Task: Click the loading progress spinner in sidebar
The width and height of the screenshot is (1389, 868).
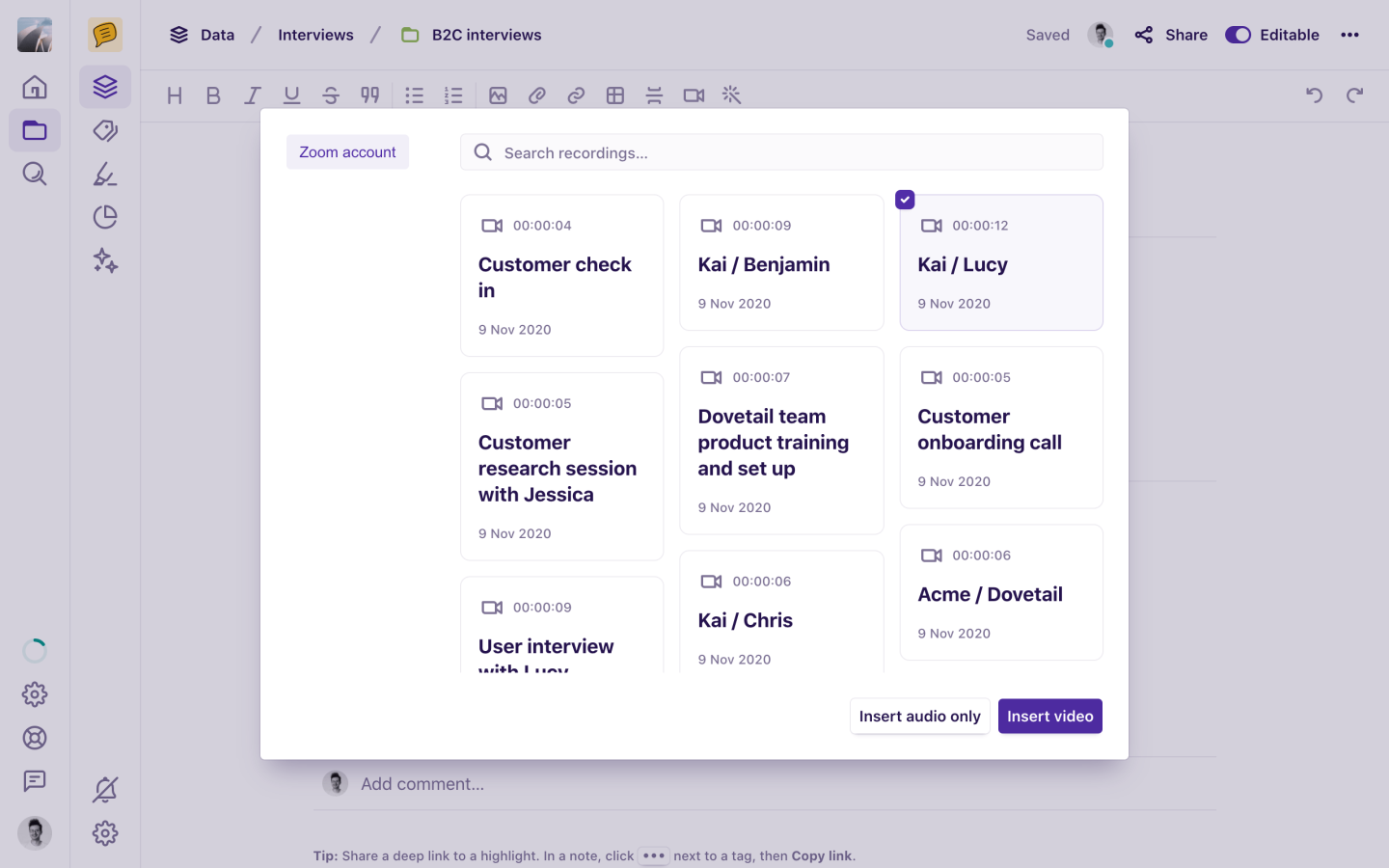Action: pos(35,651)
